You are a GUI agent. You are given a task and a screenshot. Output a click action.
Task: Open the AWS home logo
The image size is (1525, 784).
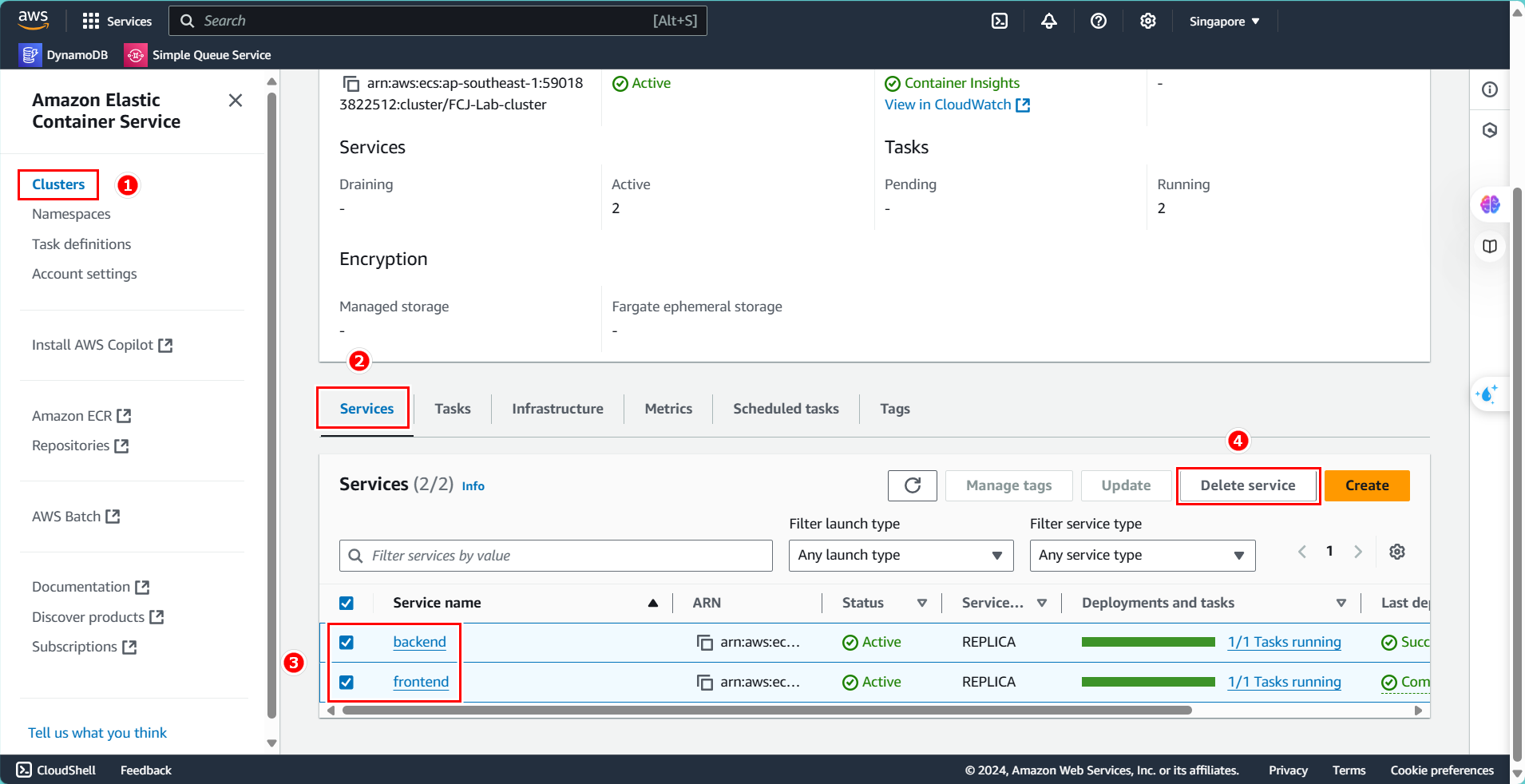coord(33,21)
